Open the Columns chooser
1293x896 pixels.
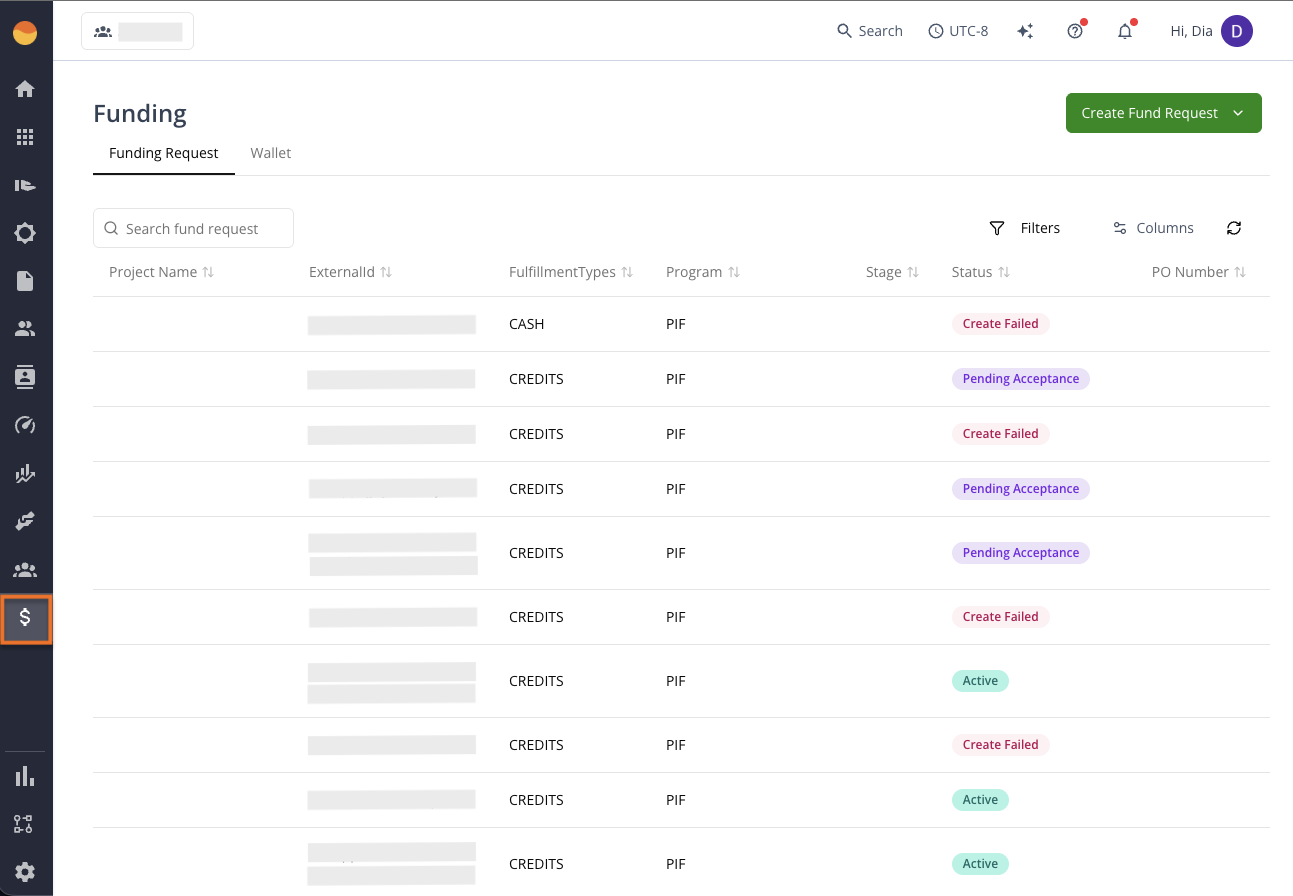coord(1153,228)
